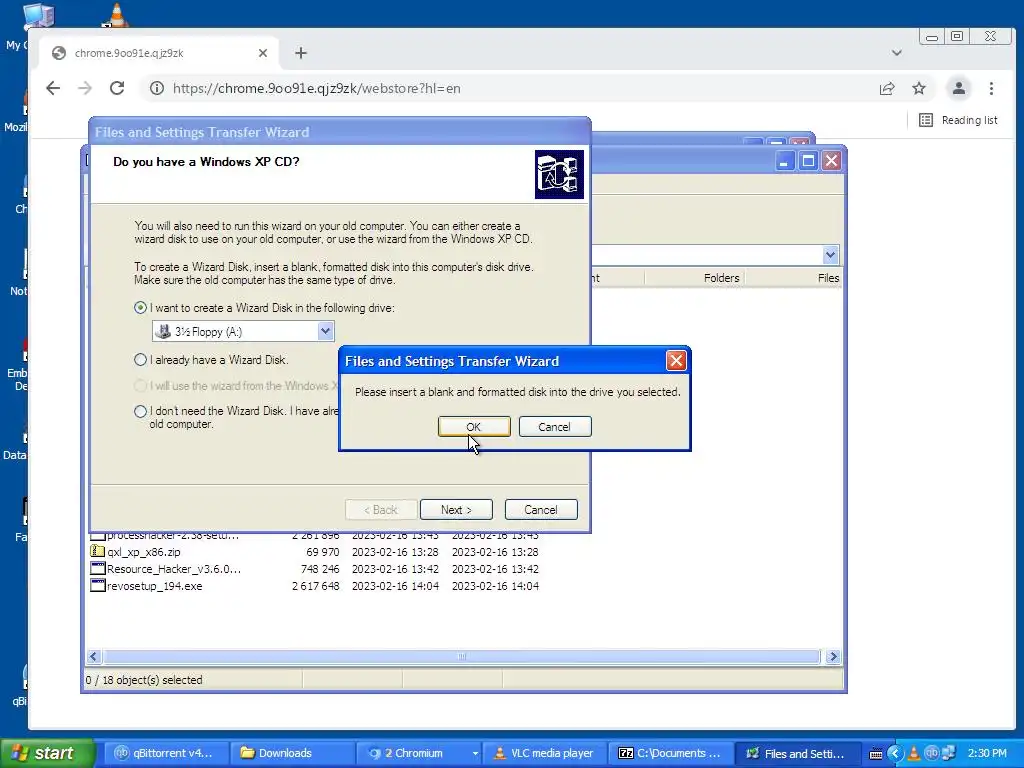Sort by Folders column in file manager
This screenshot has height=768, width=1024.
(x=694, y=278)
